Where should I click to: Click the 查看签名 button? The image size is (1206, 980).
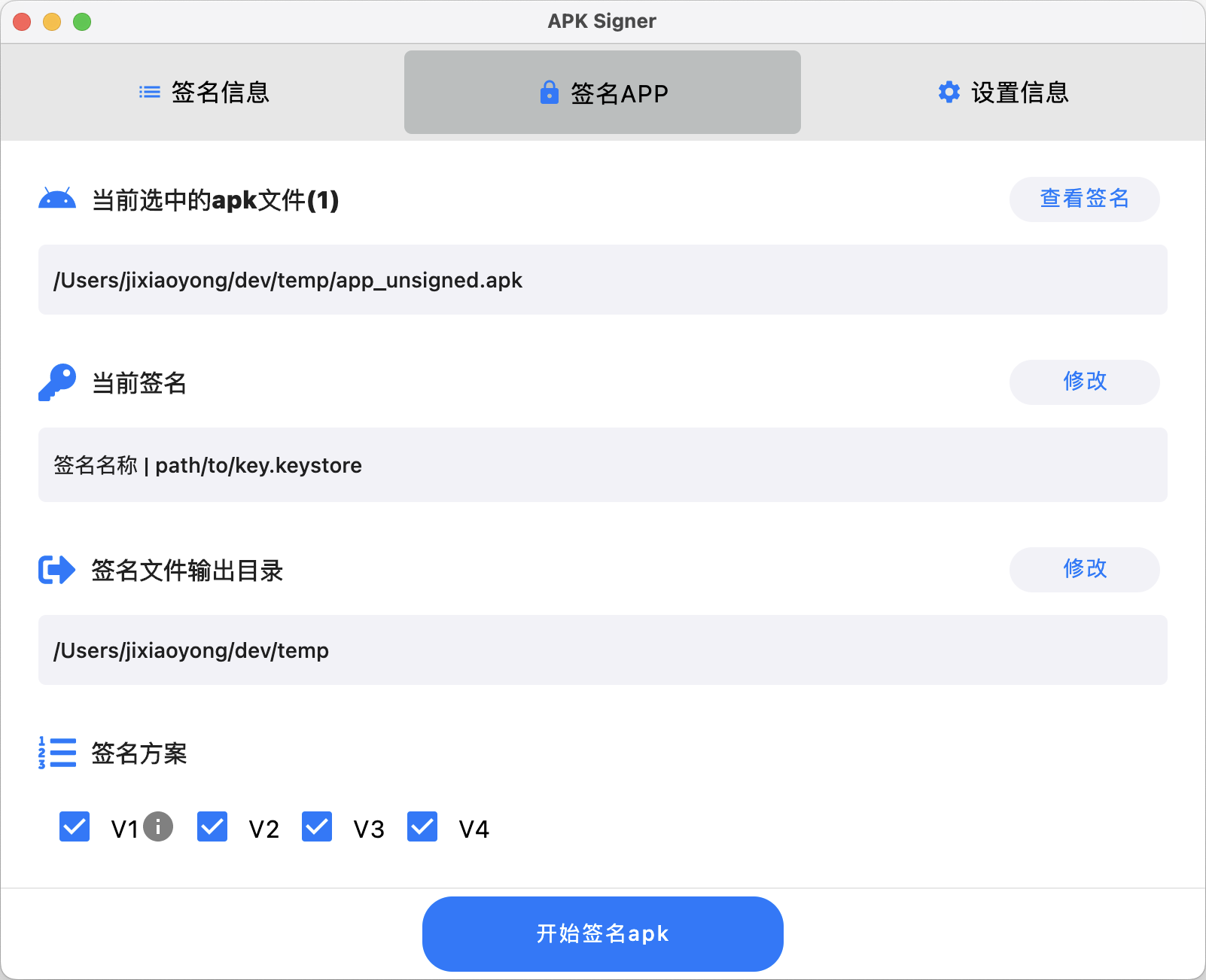click(x=1085, y=199)
